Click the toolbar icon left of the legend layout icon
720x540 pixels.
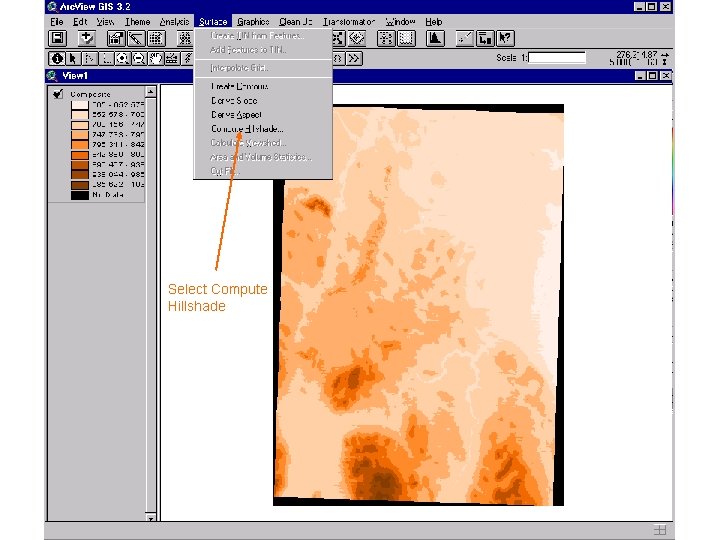point(464,38)
